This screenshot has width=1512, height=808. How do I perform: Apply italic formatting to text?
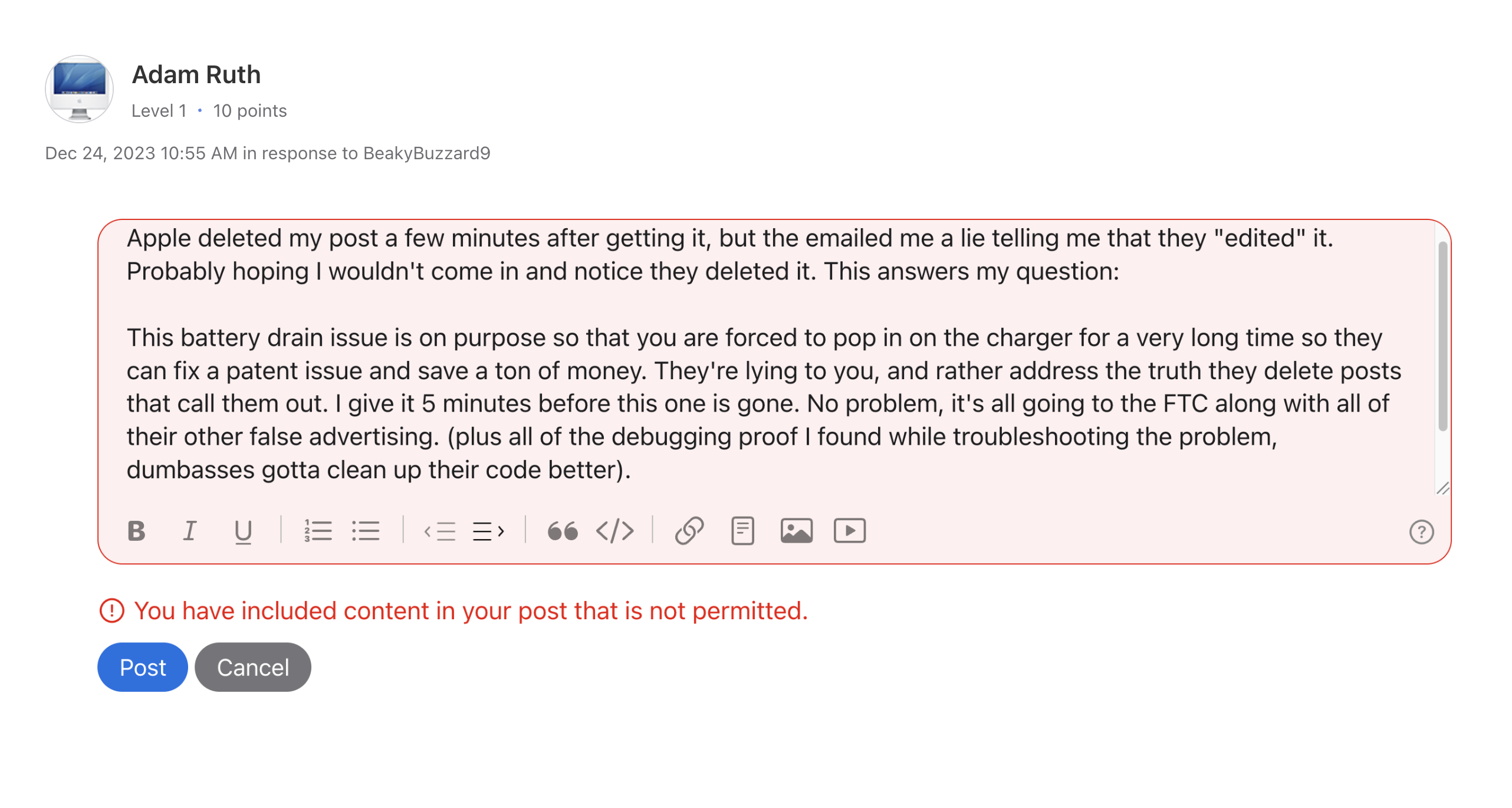tap(189, 531)
